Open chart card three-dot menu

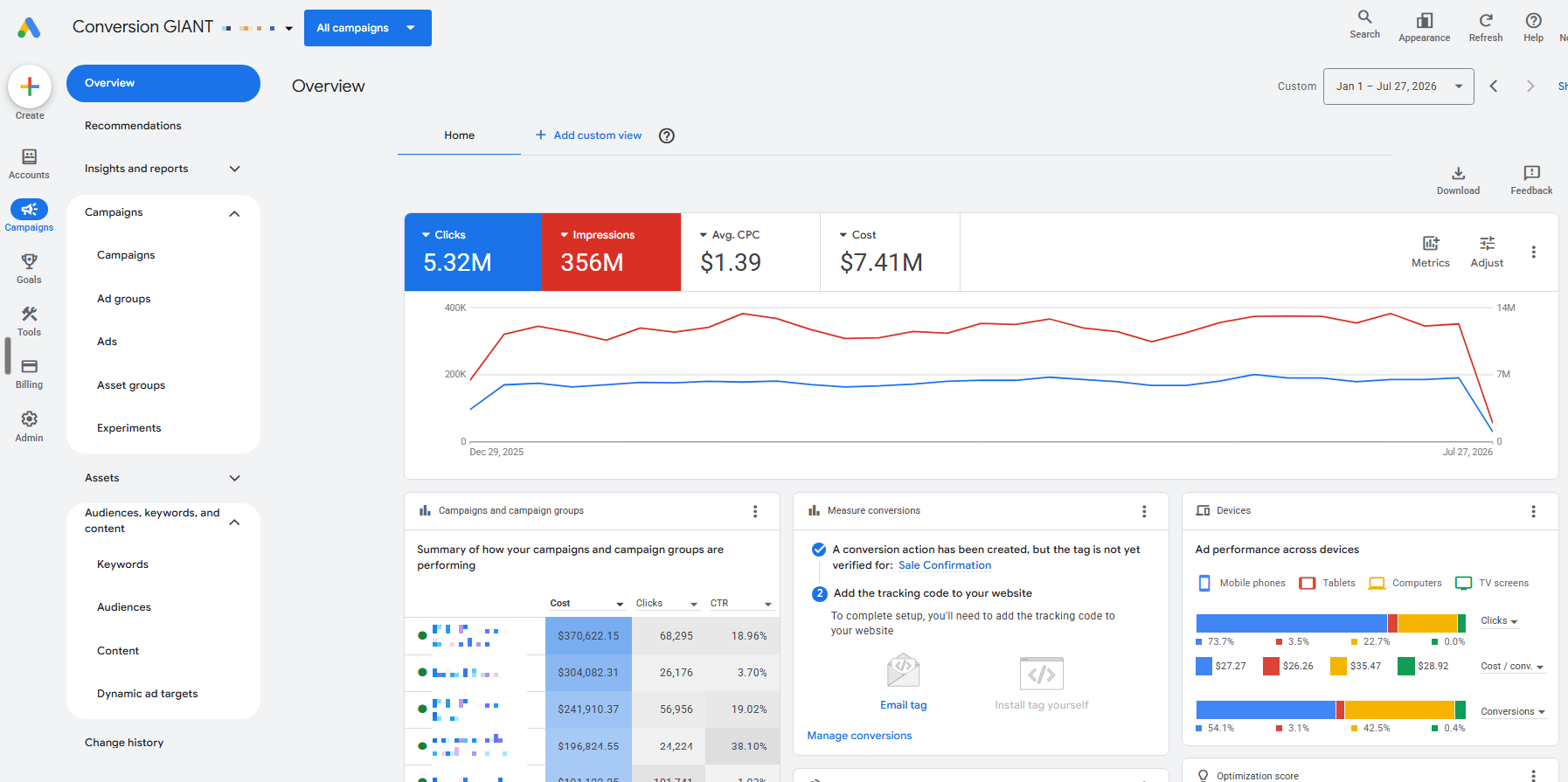click(x=1533, y=252)
